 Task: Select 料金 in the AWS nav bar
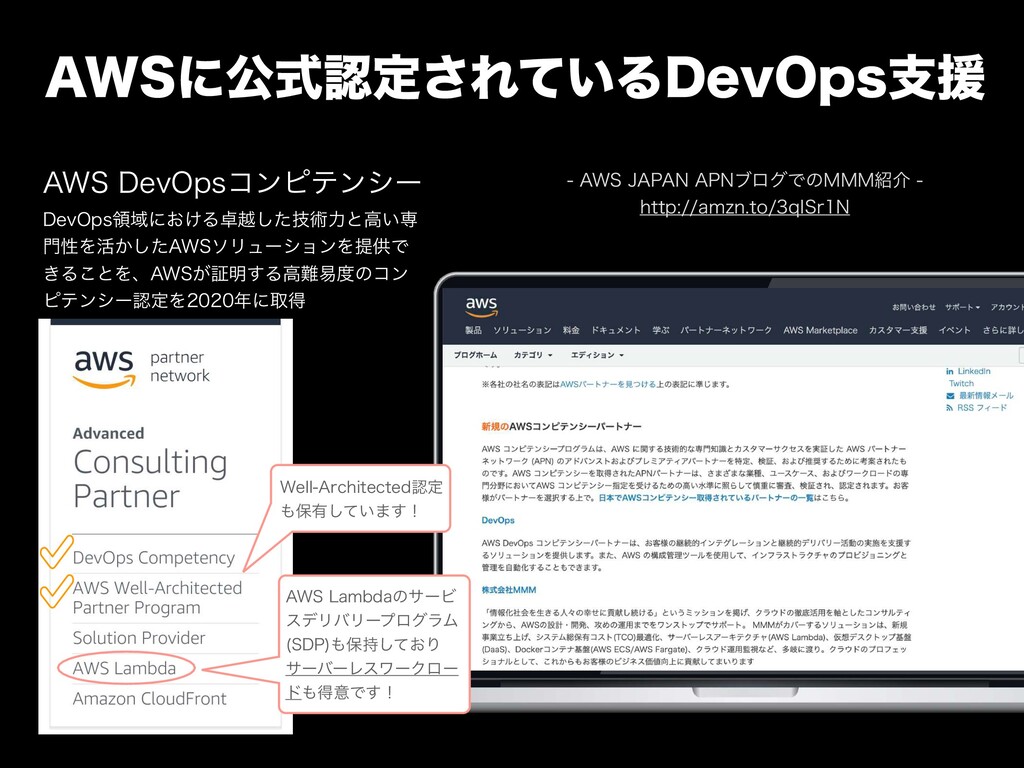tap(571, 330)
